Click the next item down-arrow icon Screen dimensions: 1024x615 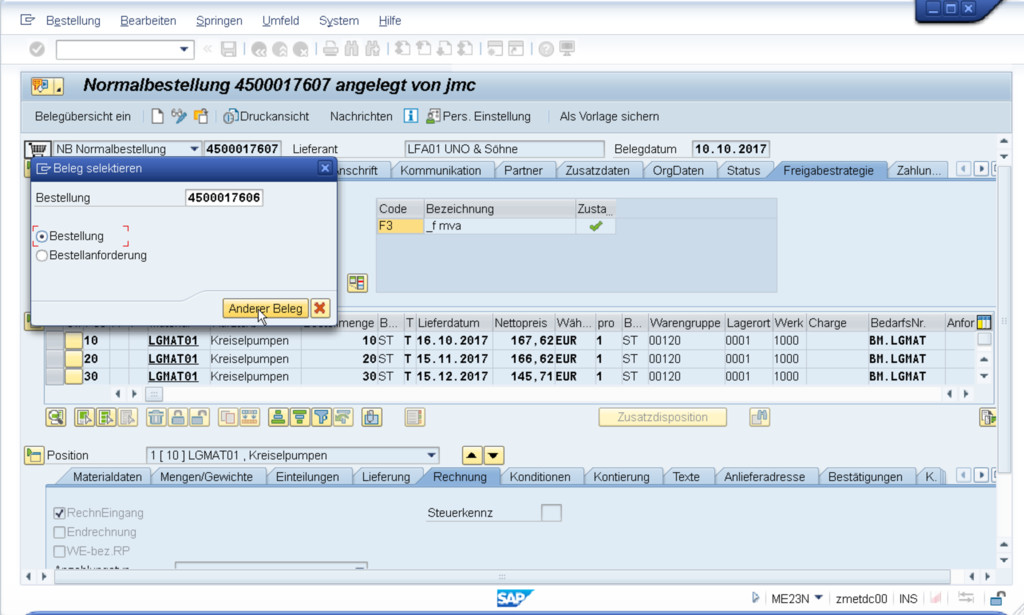coord(494,455)
